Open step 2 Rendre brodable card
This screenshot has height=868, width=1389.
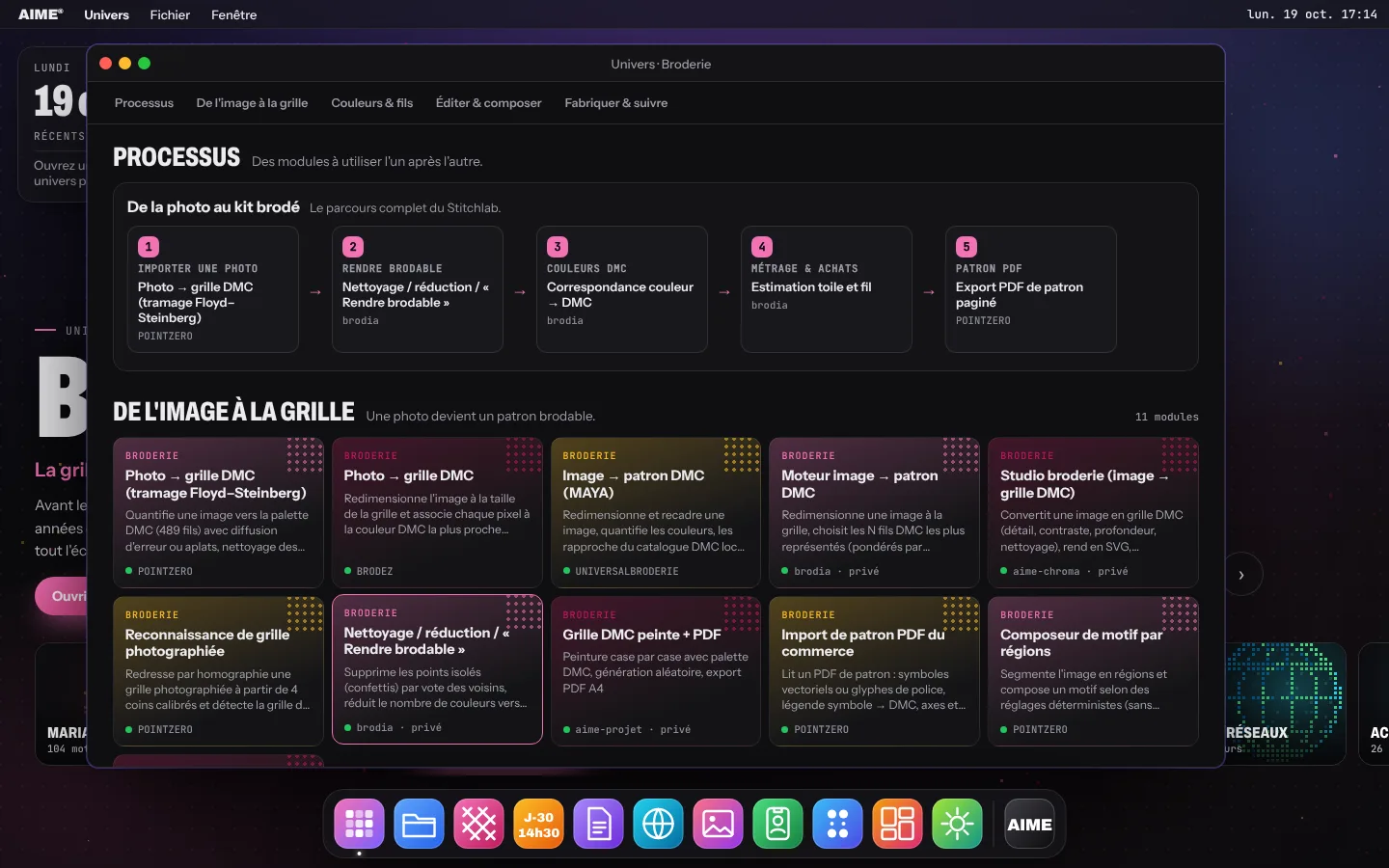(418, 289)
